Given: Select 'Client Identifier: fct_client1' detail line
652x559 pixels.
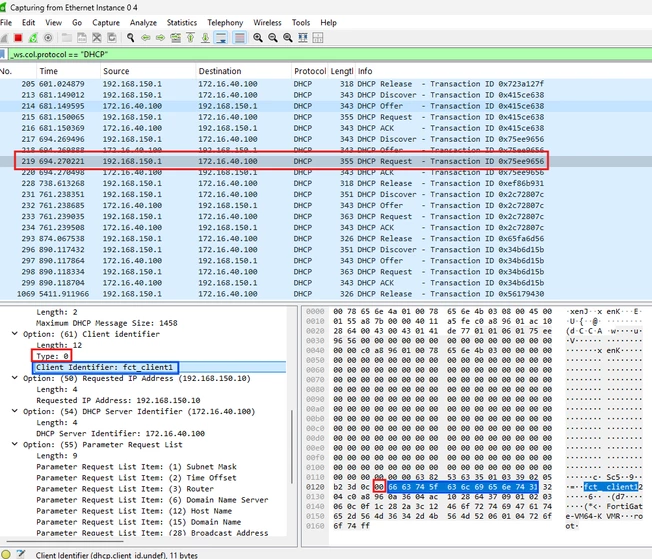Looking at the screenshot, I should coord(104,367).
